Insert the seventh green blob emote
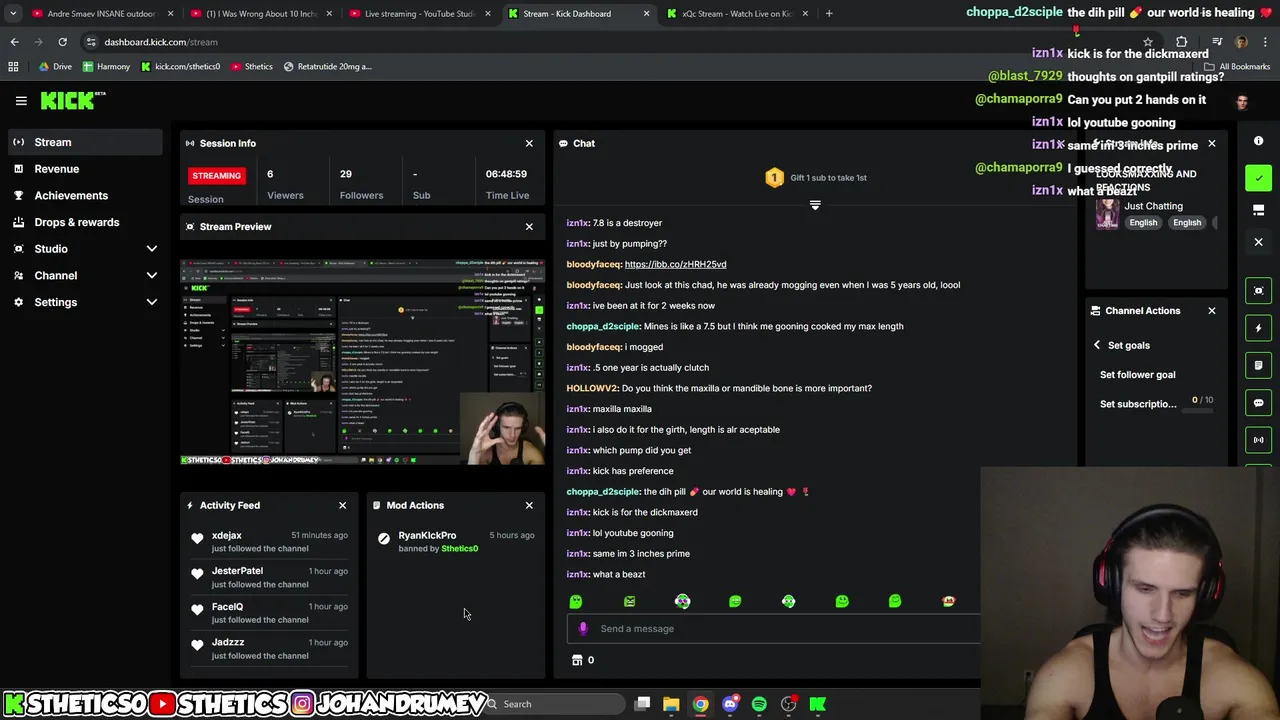This screenshot has height=720, width=1280. point(895,601)
